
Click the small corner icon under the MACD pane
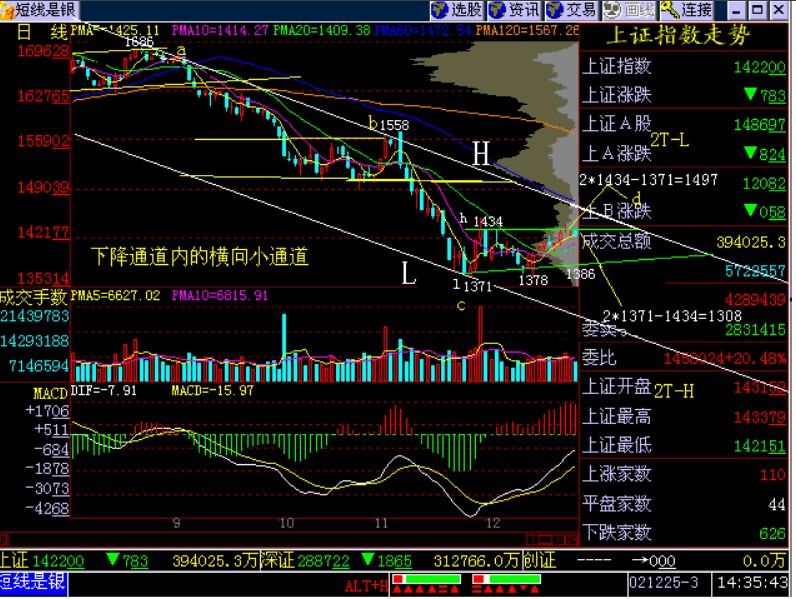(4, 539)
